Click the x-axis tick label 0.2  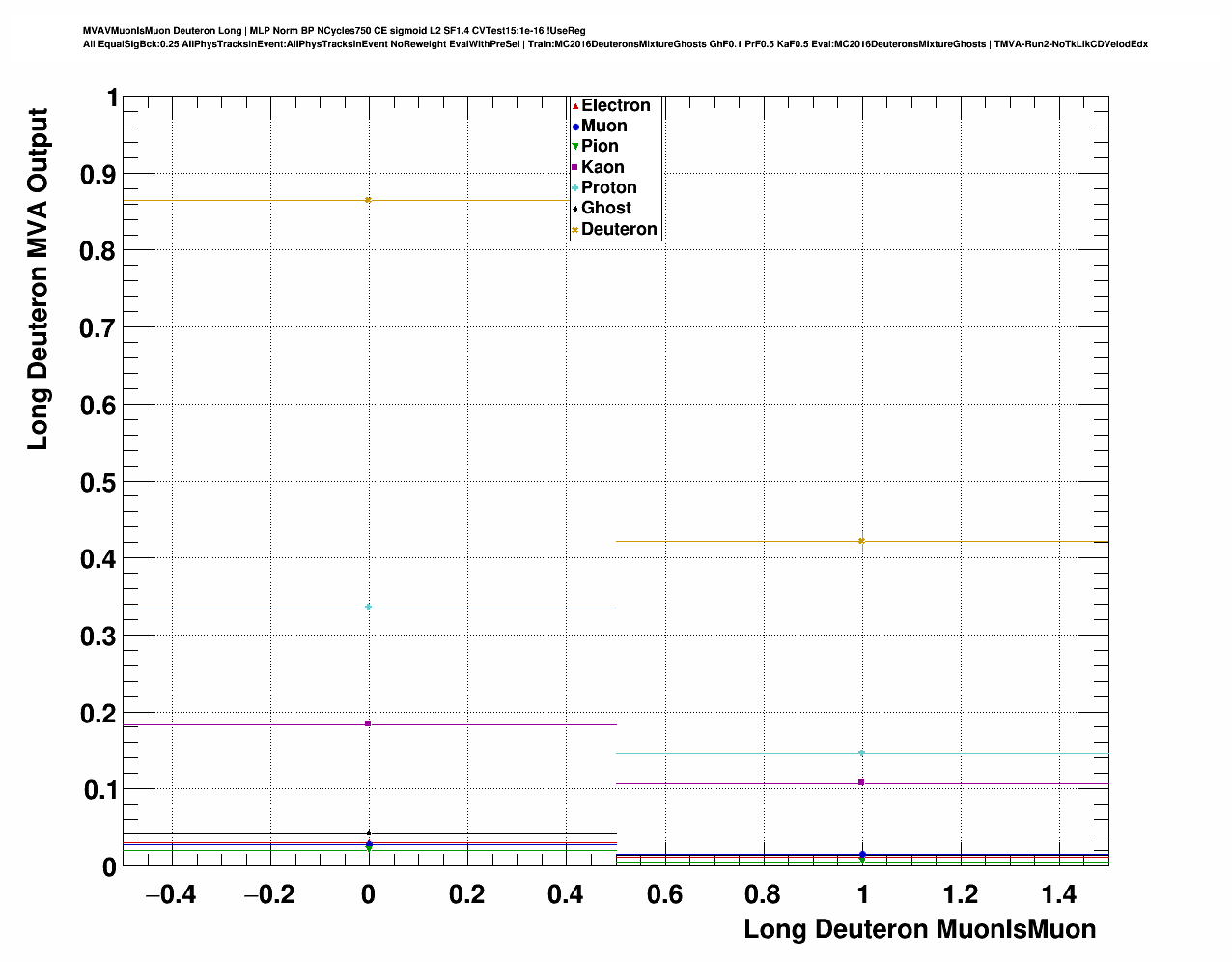pyautogui.click(x=466, y=895)
